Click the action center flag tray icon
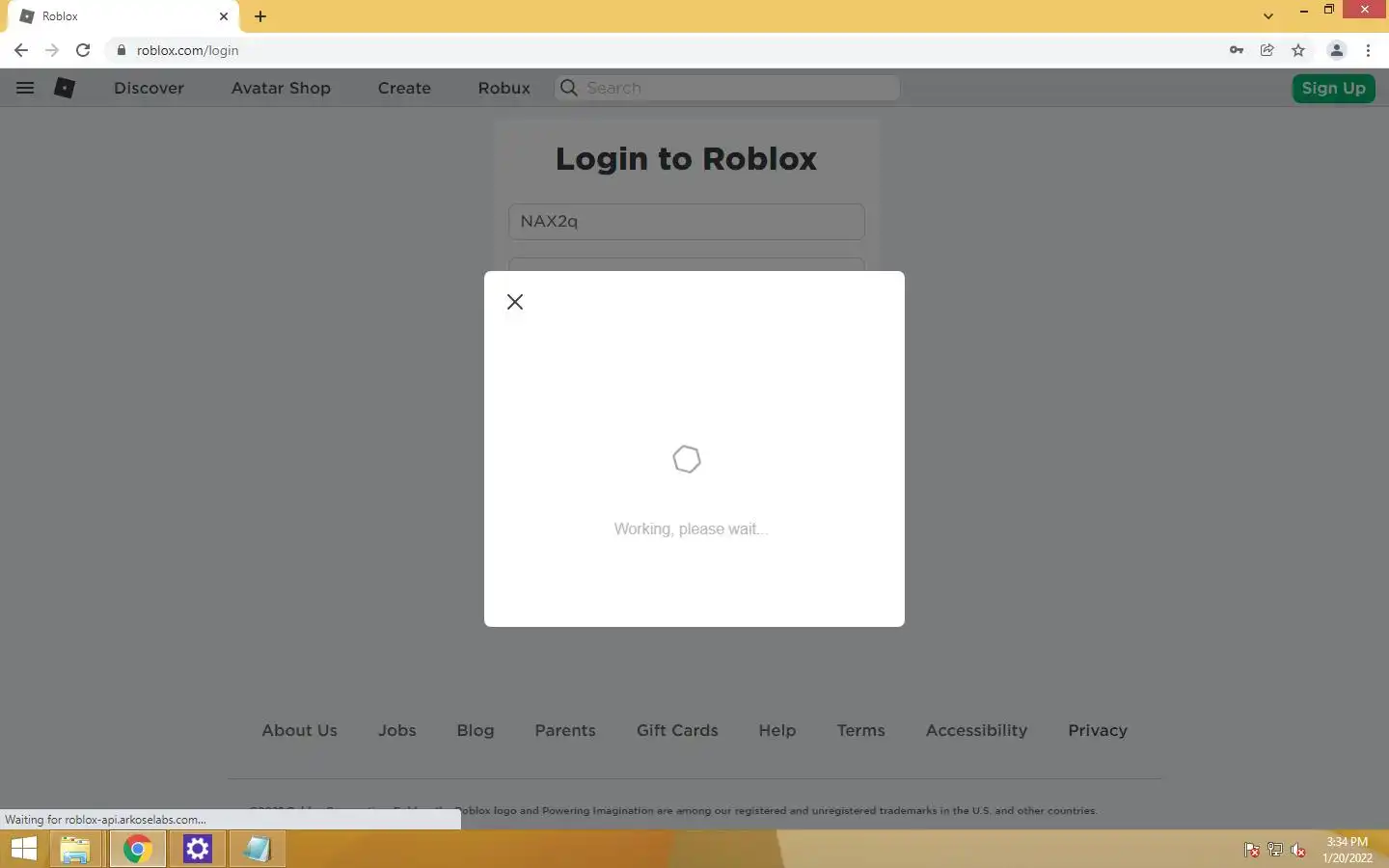 click(1252, 850)
